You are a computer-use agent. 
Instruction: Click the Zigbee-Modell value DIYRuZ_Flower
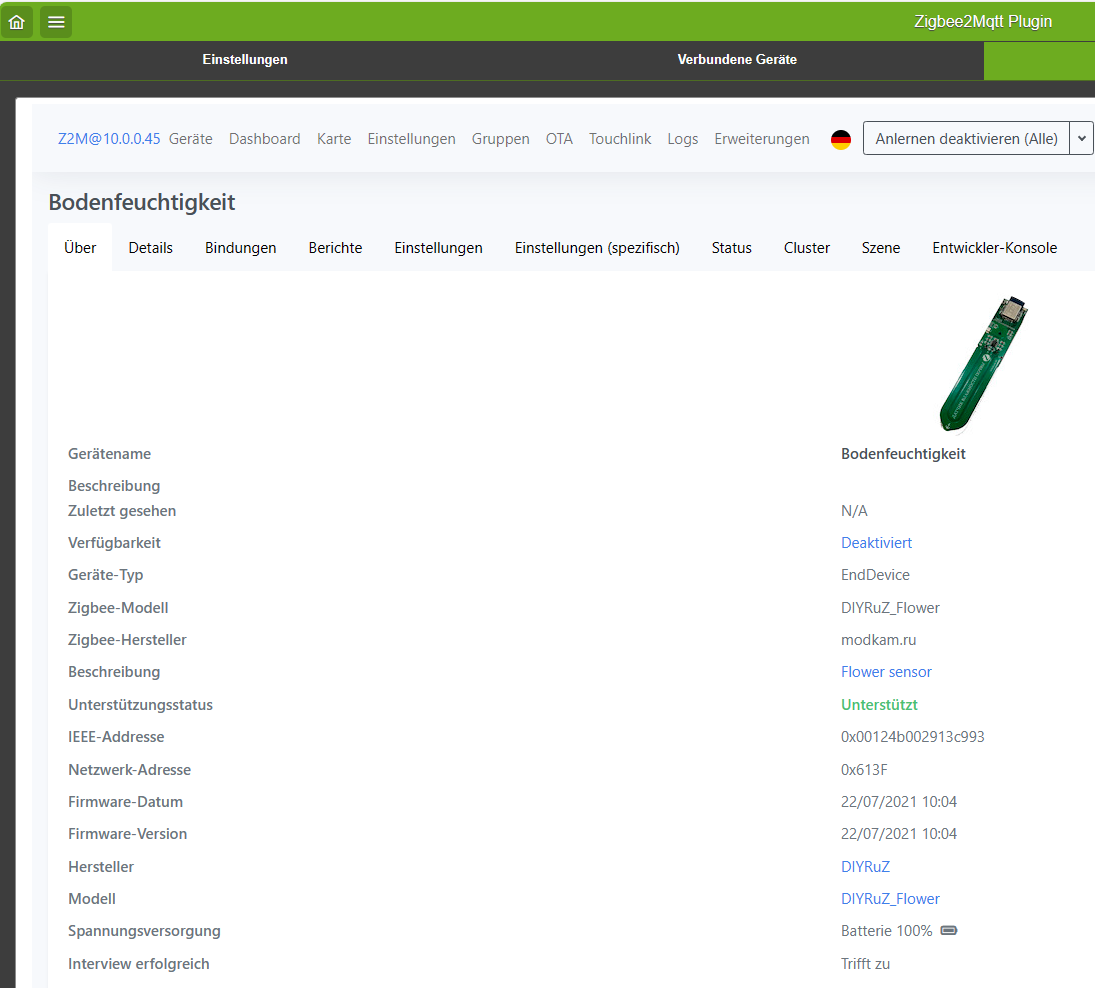pos(890,607)
